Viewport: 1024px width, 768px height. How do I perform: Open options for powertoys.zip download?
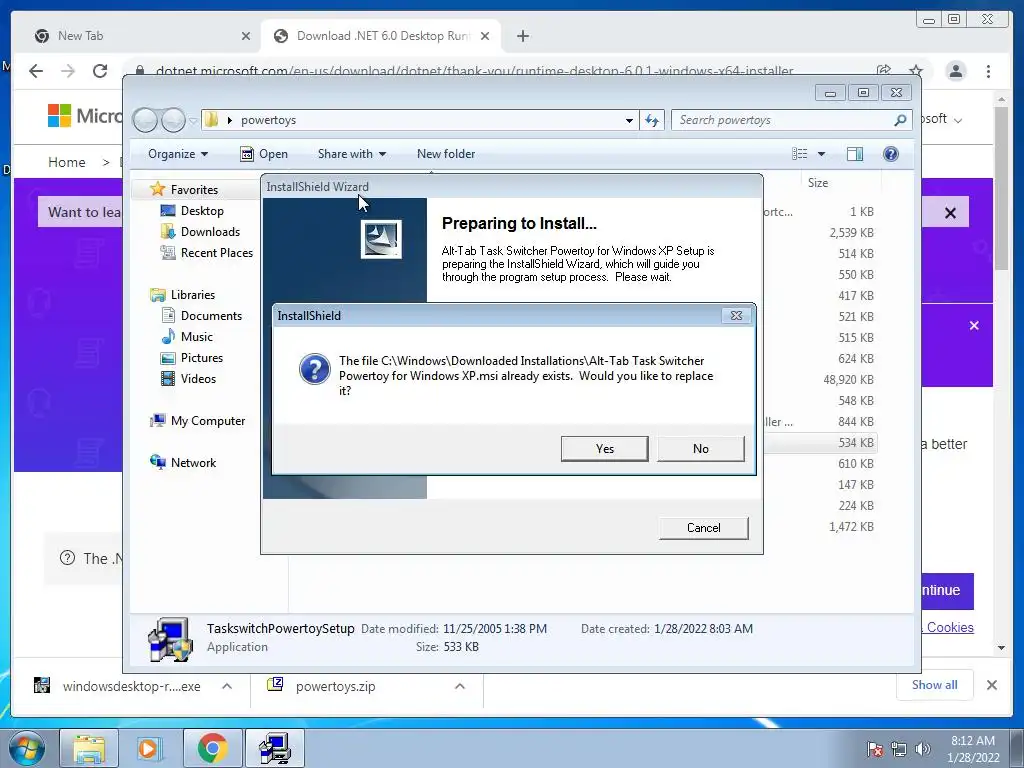(460, 686)
